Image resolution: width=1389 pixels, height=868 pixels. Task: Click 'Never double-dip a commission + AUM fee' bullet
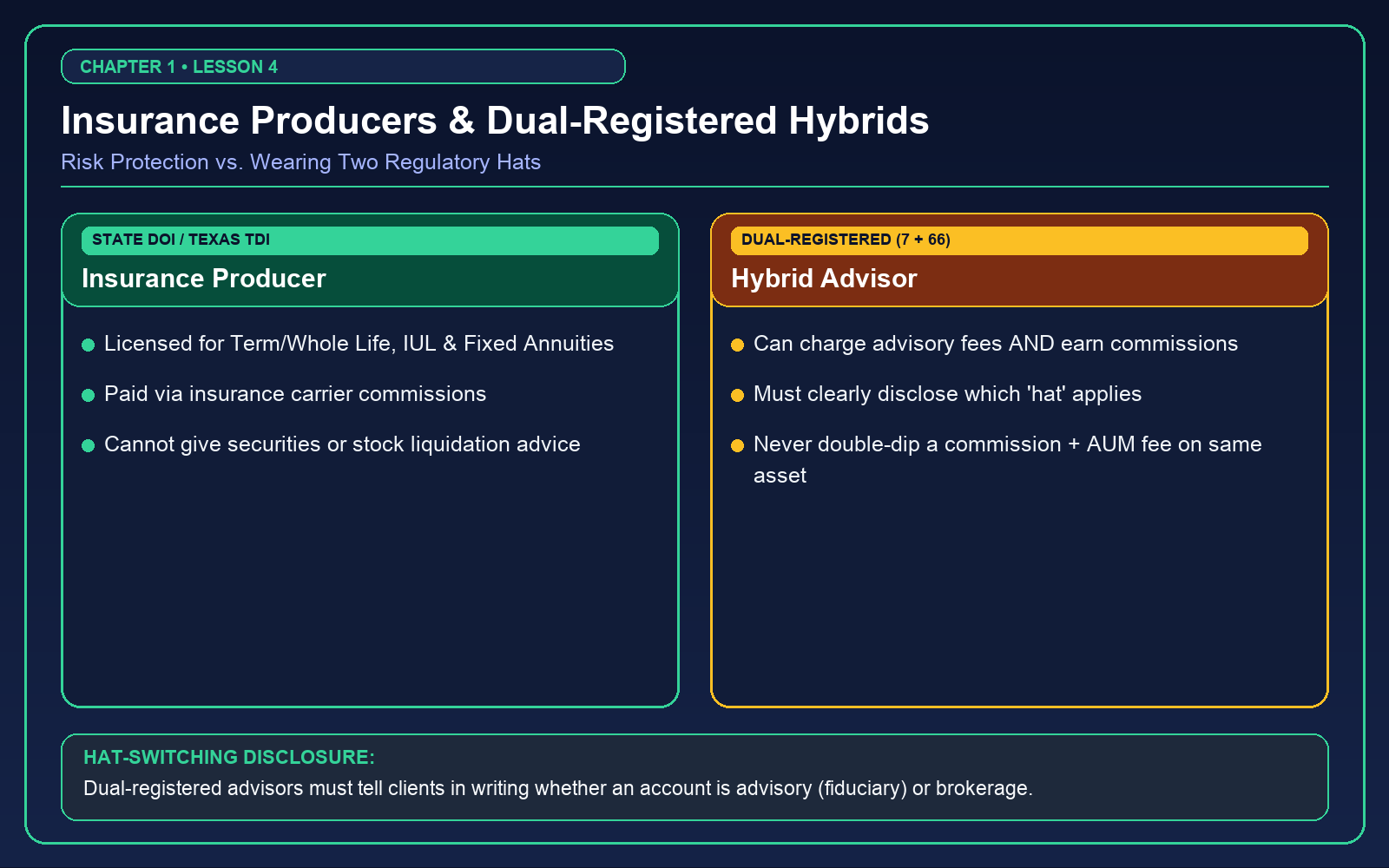coord(1008,460)
